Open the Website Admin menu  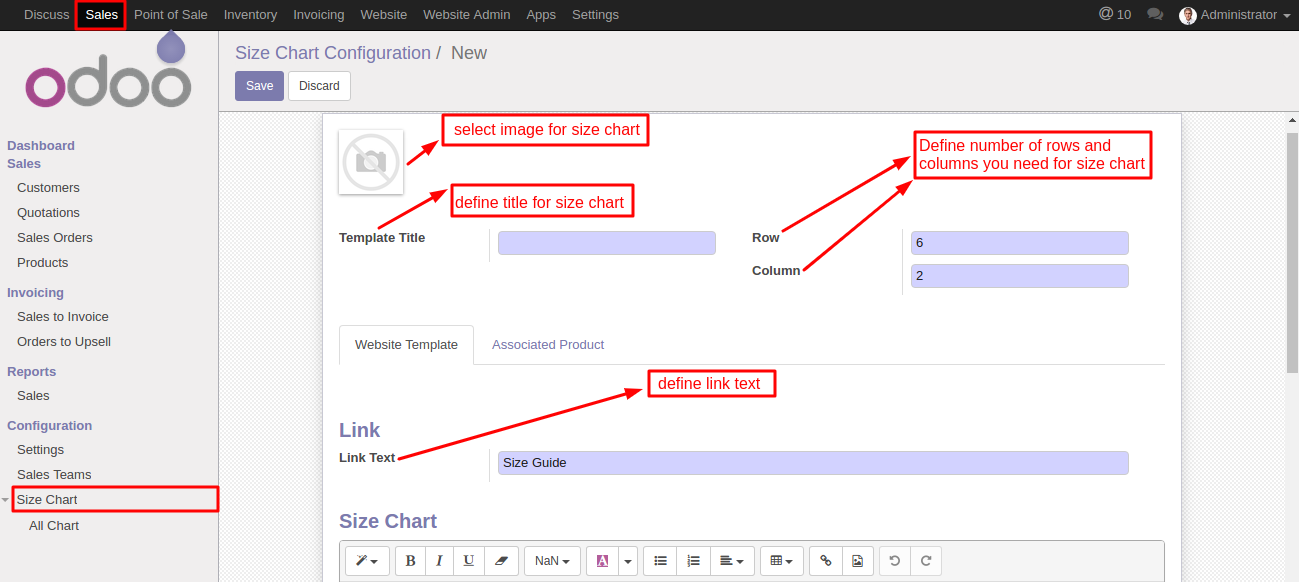[x=466, y=14]
